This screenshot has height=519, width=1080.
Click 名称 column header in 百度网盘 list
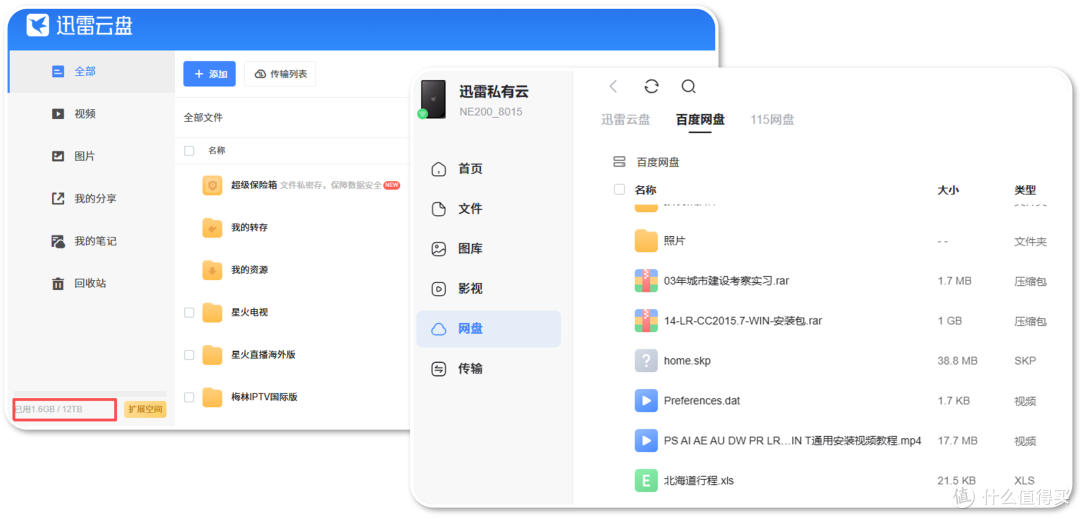tap(645, 190)
